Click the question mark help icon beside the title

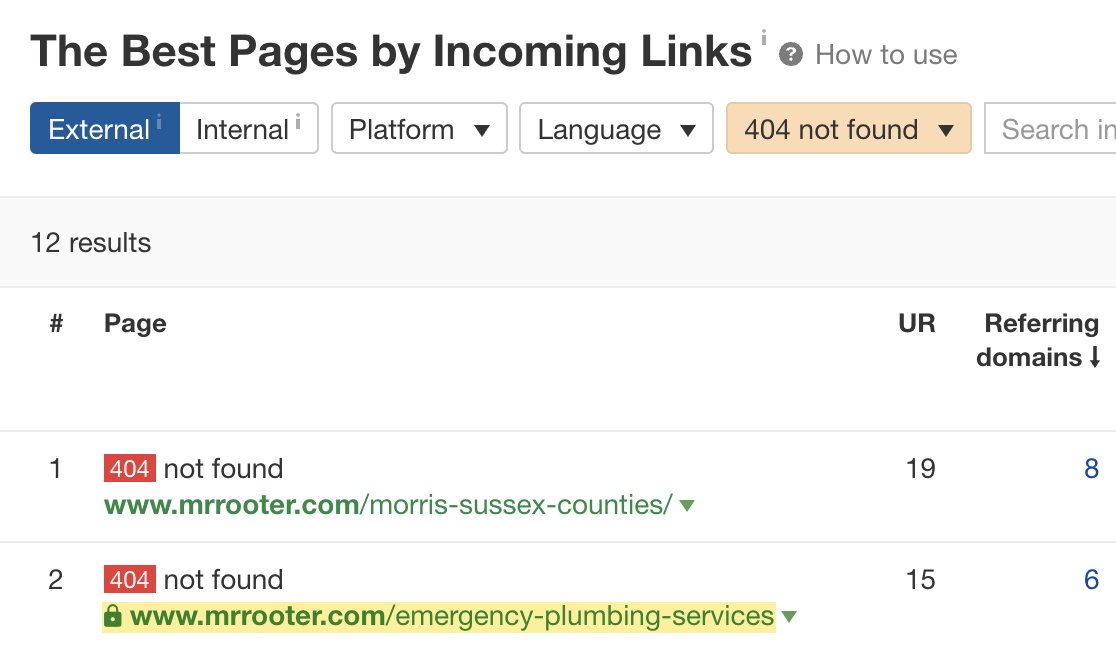789,55
